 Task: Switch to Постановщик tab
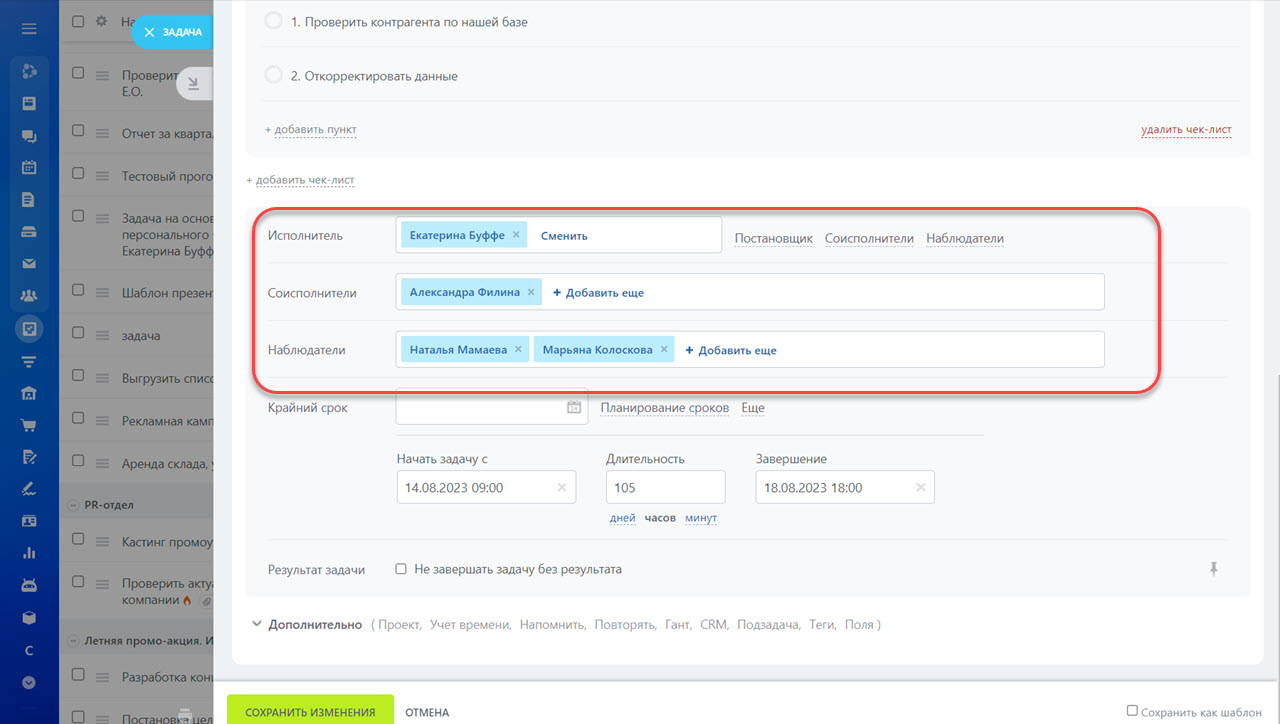point(773,239)
